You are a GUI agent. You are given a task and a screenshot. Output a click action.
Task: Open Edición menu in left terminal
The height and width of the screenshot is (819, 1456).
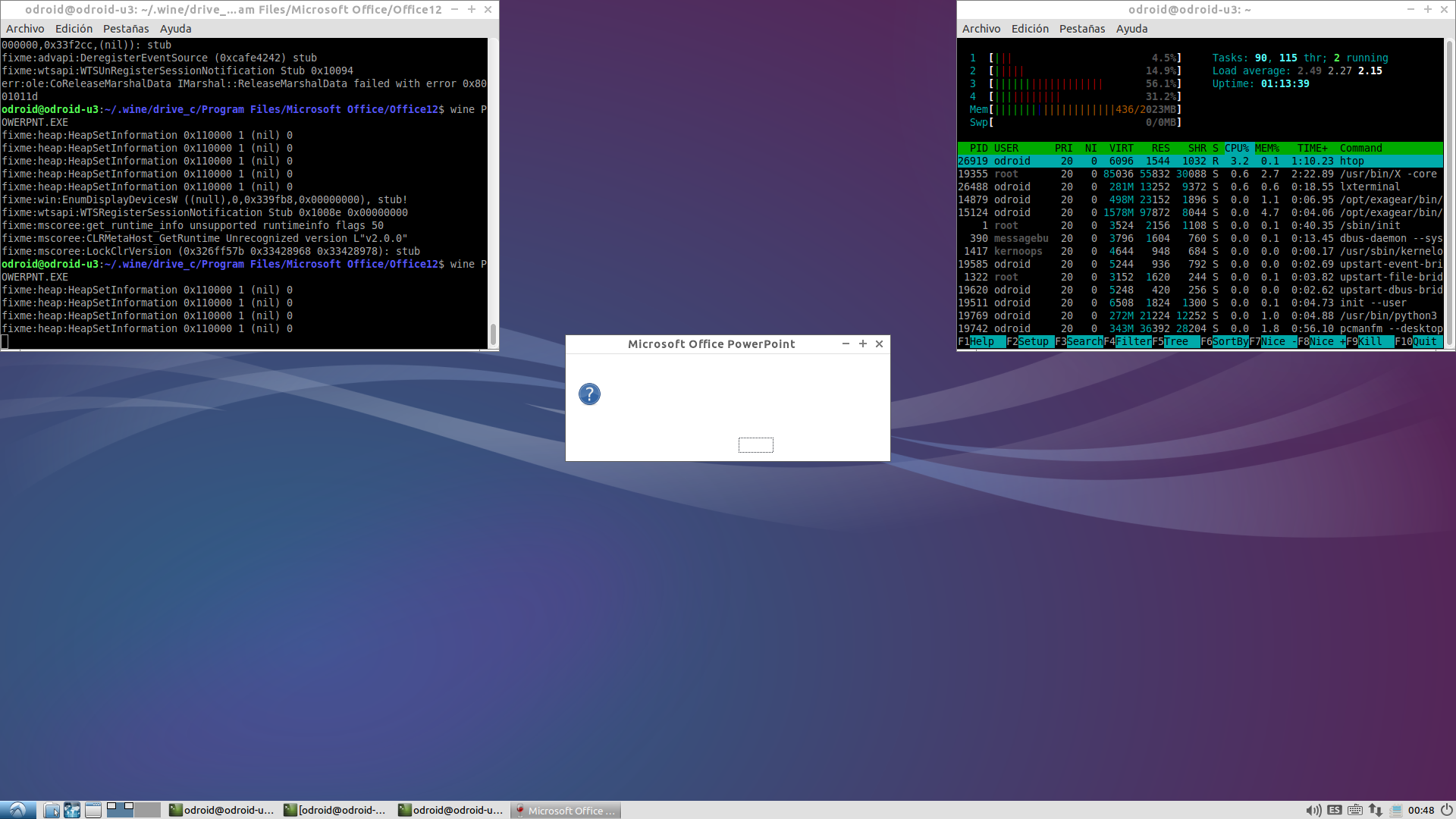74,29
